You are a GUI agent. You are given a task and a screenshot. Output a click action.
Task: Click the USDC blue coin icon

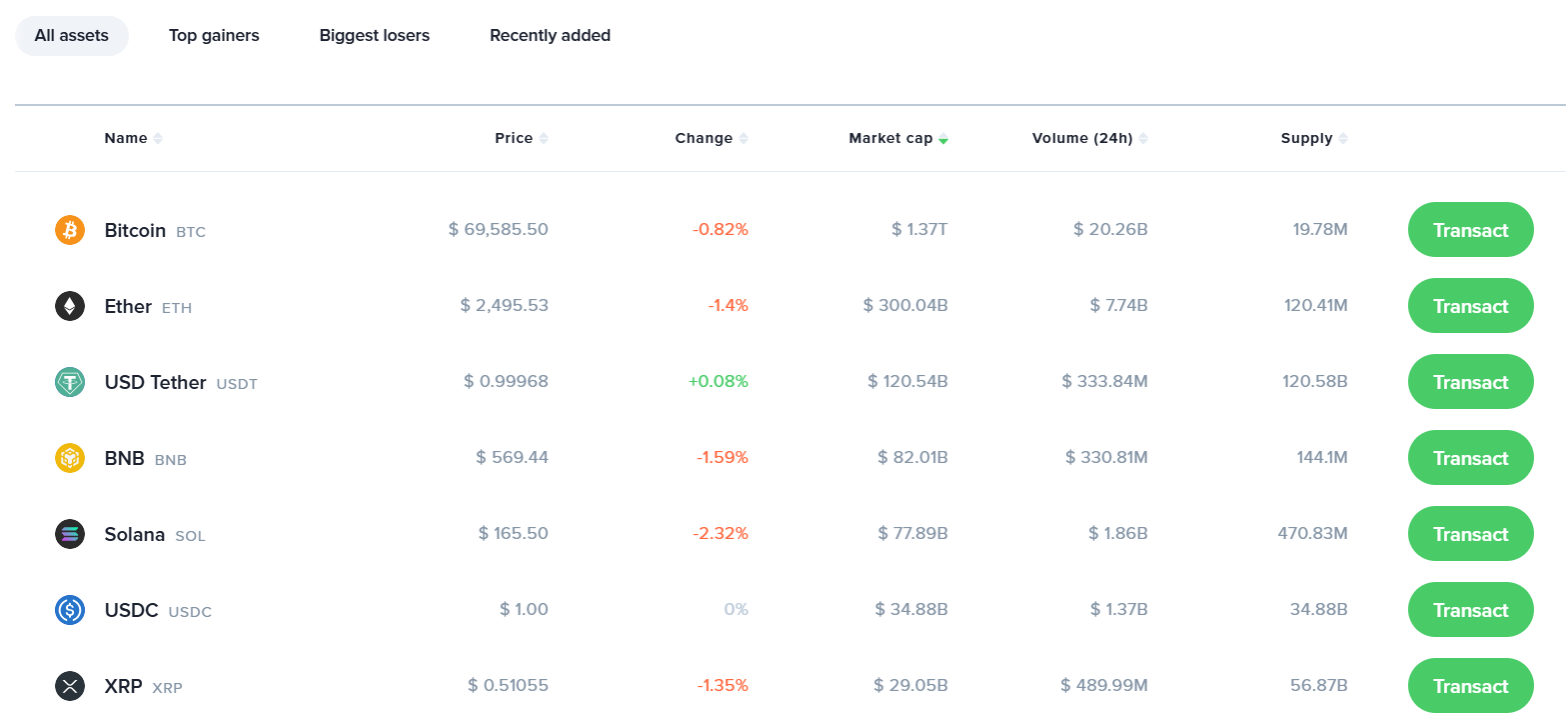point(70,610)
